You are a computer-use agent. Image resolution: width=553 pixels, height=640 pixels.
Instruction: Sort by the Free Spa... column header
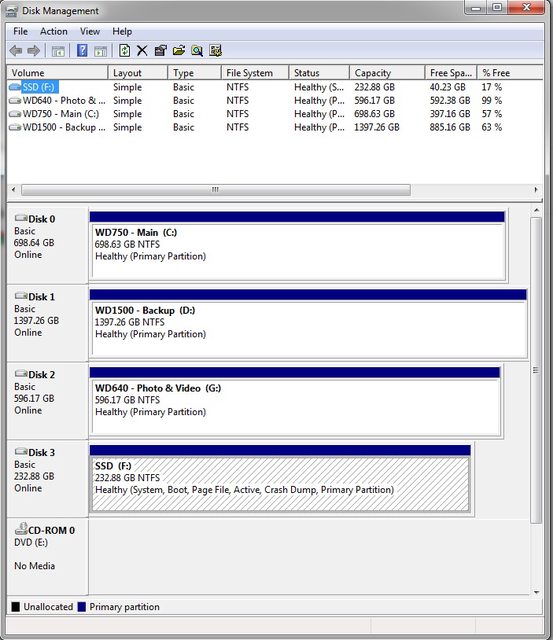[451, 73]
